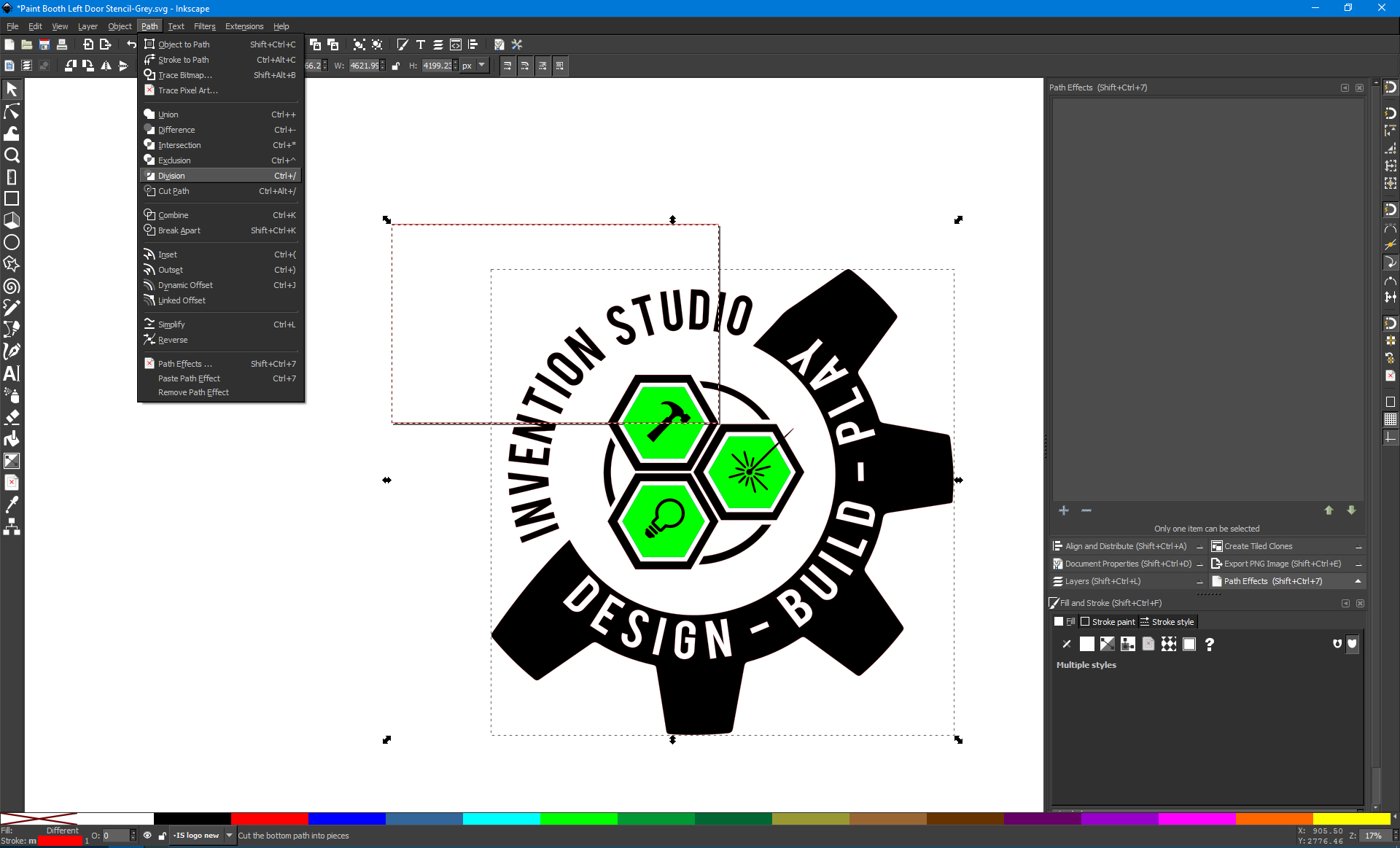Click Flip horizontal icon
Image resolution: width=1400 pixels, height=848 pixels.
point(106,66)
